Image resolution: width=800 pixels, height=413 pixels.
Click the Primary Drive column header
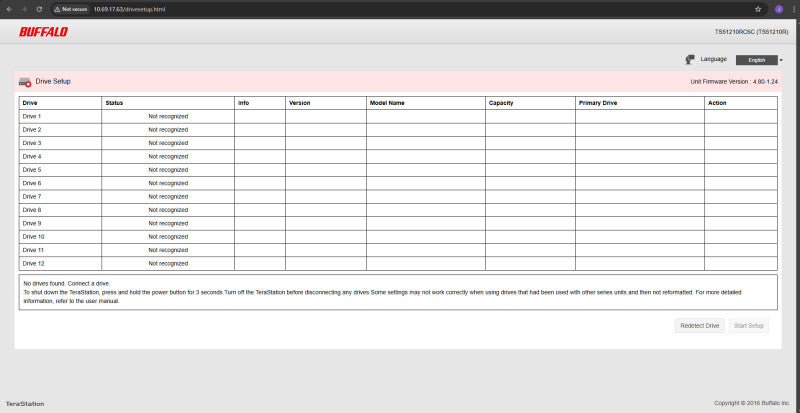(x=640, y=103)
